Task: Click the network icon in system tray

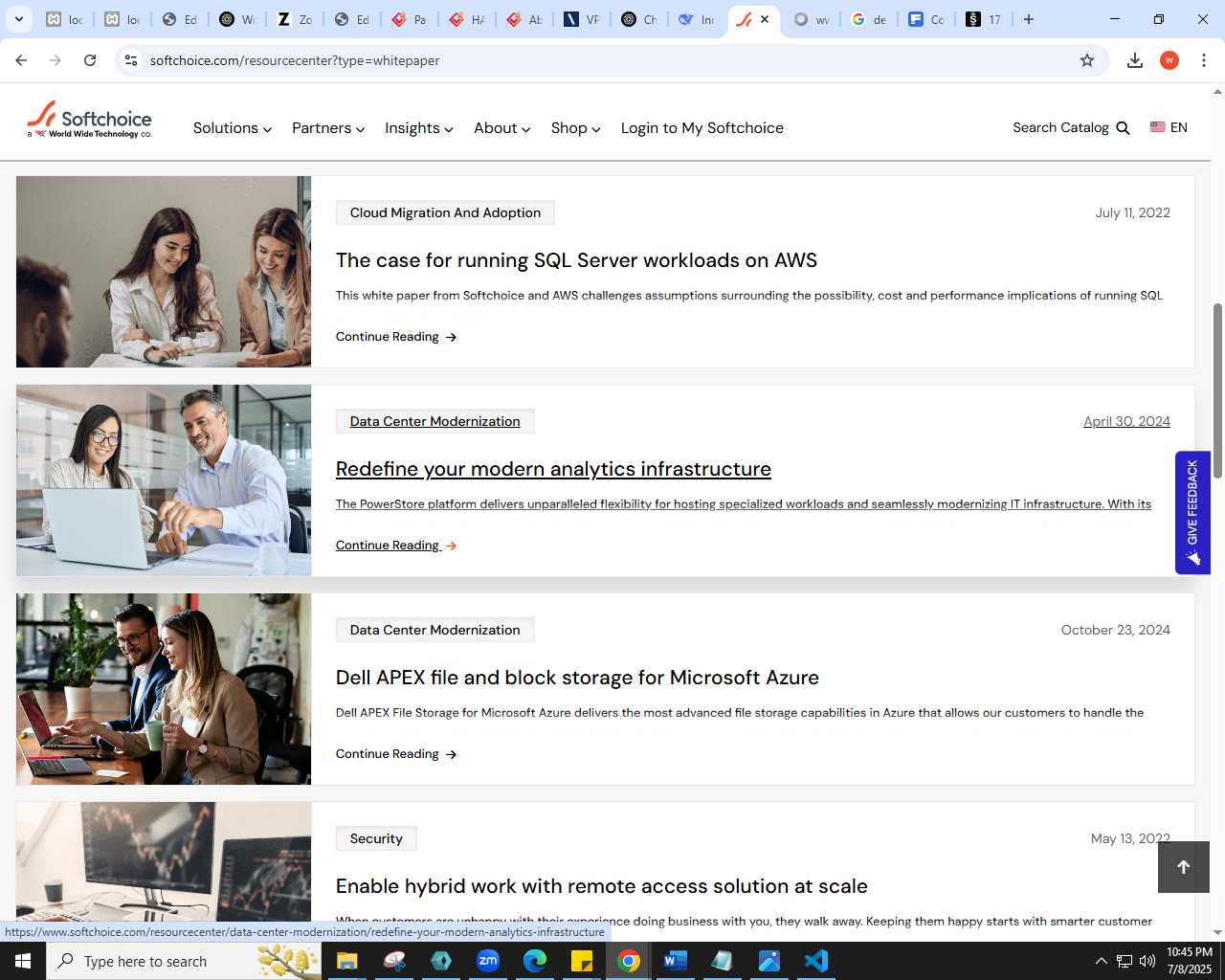Action: 1125,961
